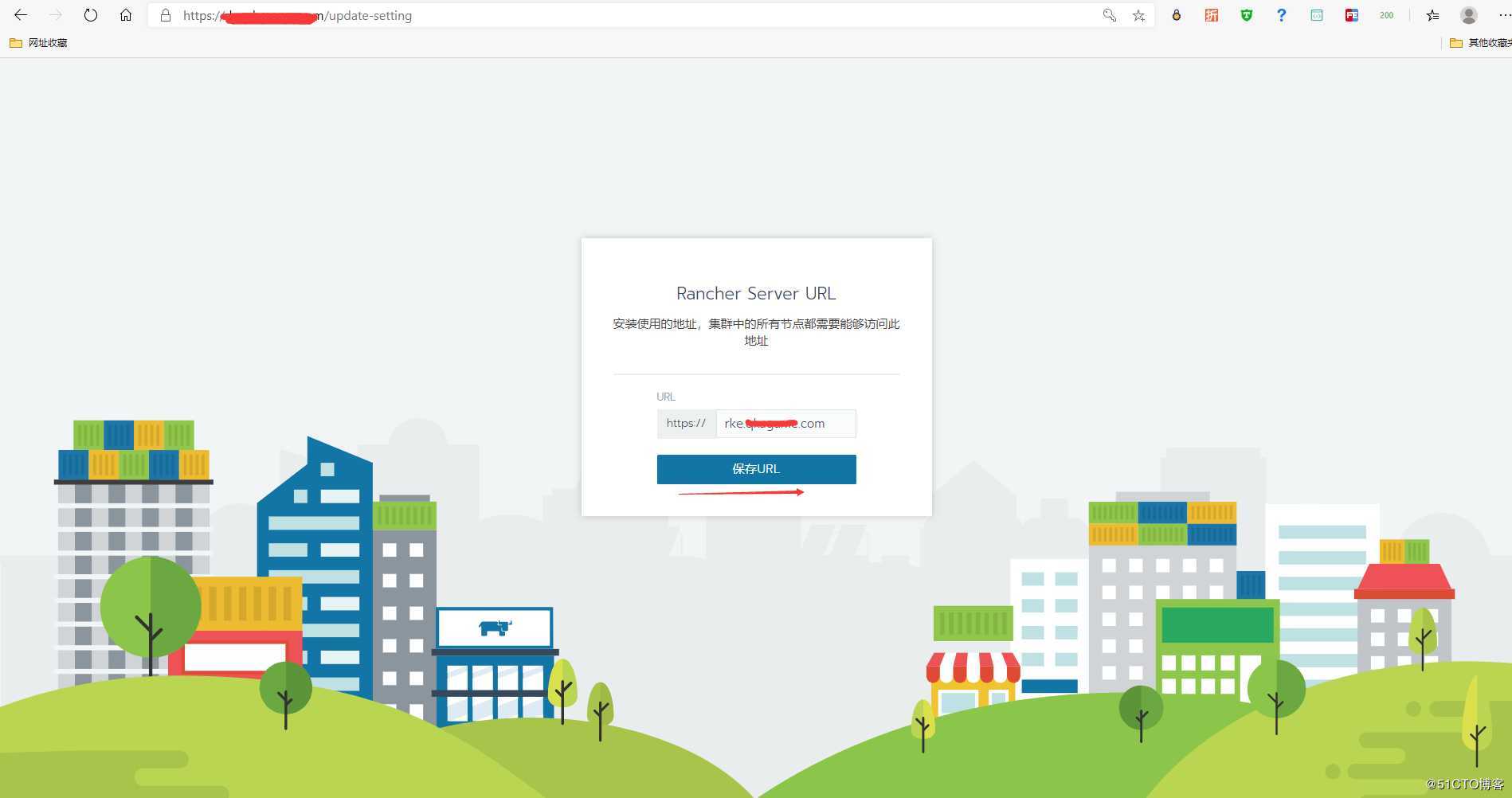The width and height of the screenshot is (1512, 798).
Task: Open the saved password key icon
Action: coord(1109,15)
